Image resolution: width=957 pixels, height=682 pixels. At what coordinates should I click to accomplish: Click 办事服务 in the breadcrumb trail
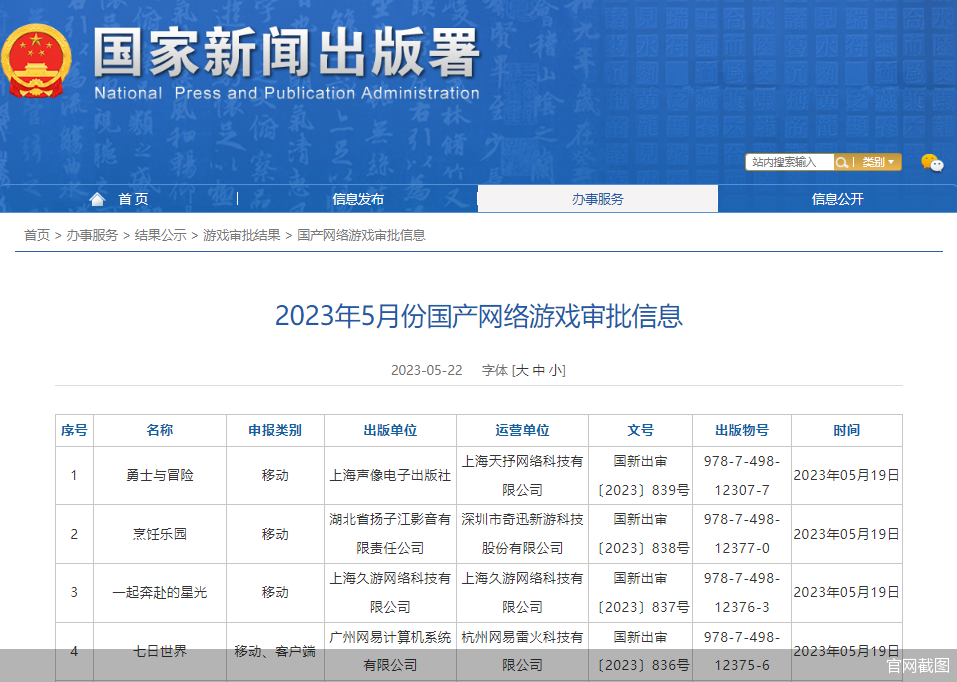[88, 235]
